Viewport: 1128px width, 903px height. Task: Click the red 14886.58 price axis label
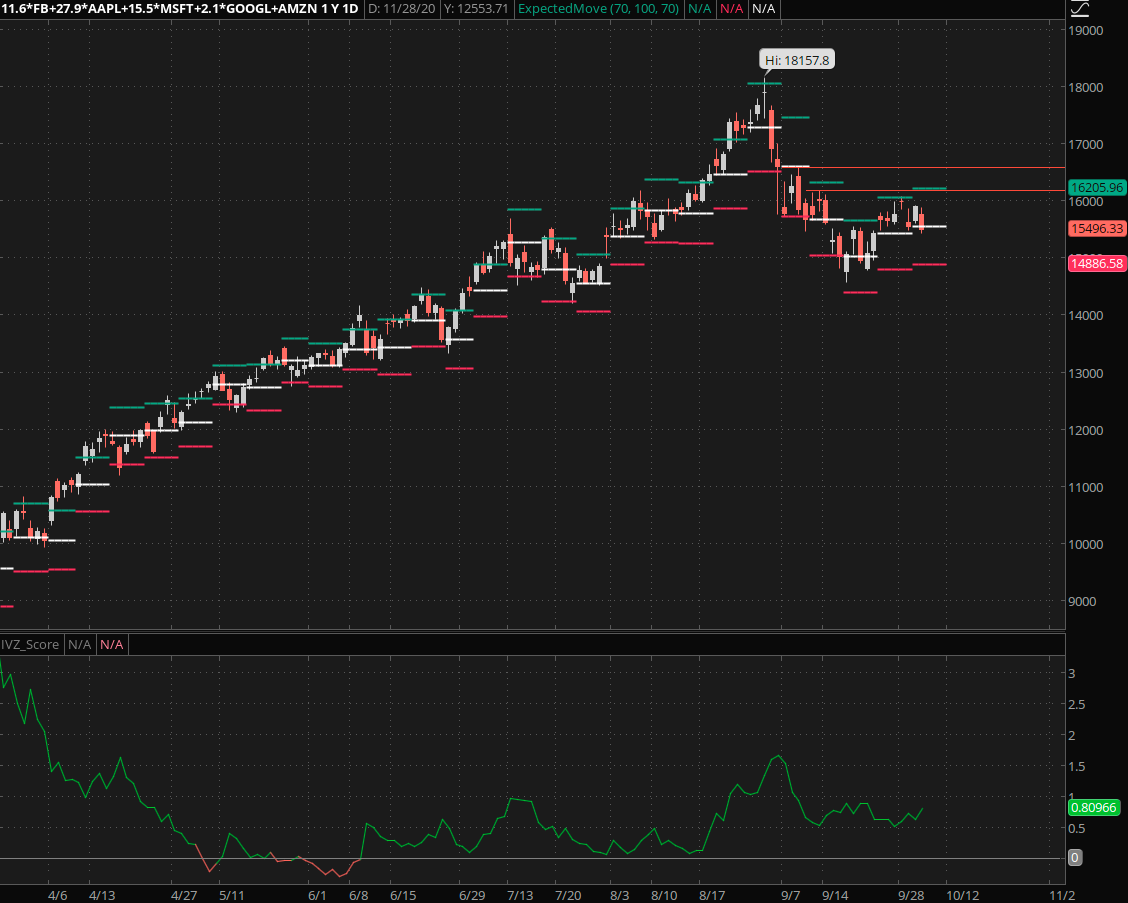tap(1097, 264)
